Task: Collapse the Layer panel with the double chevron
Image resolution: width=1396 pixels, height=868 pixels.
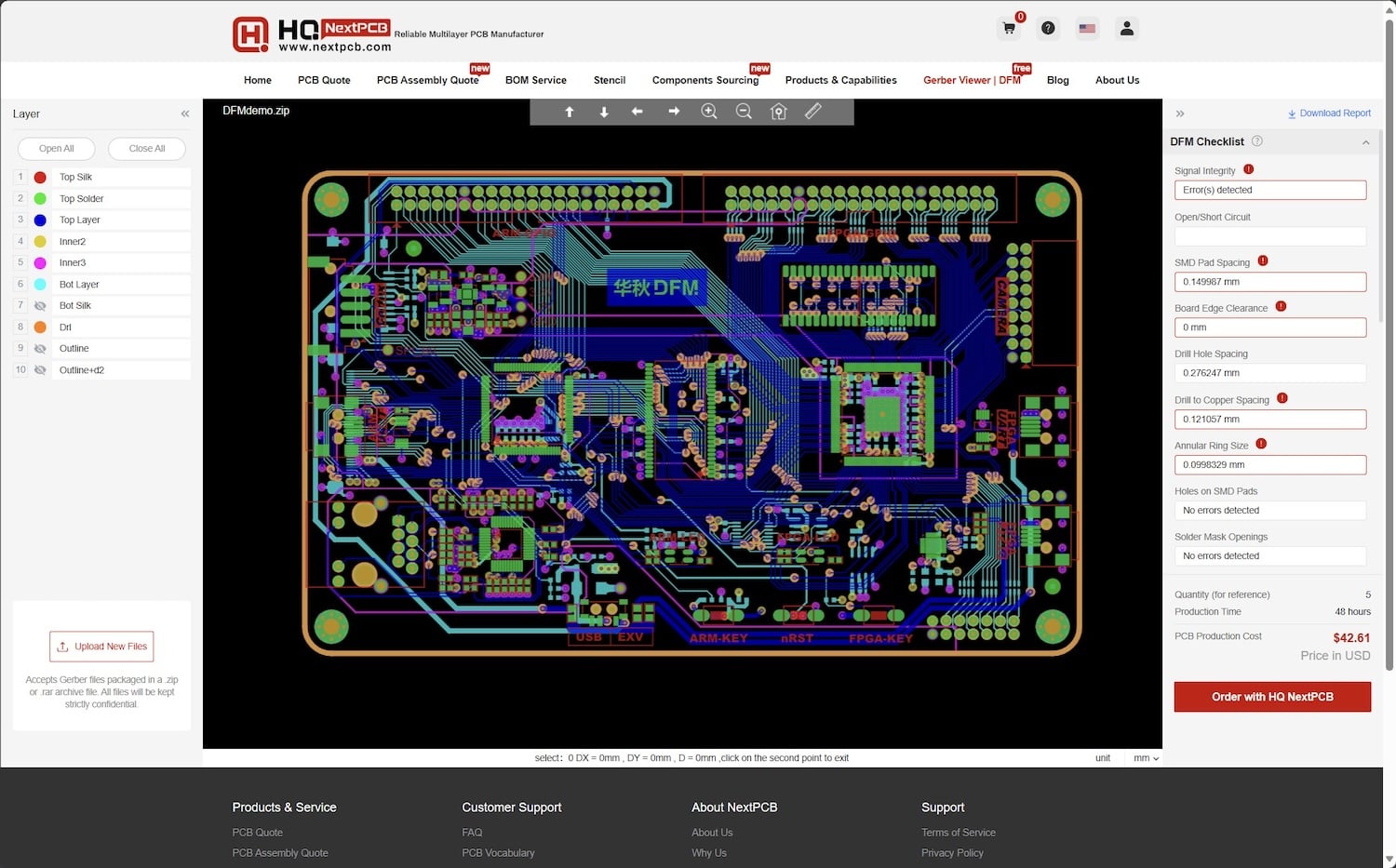Action: [x=184, y=114]
